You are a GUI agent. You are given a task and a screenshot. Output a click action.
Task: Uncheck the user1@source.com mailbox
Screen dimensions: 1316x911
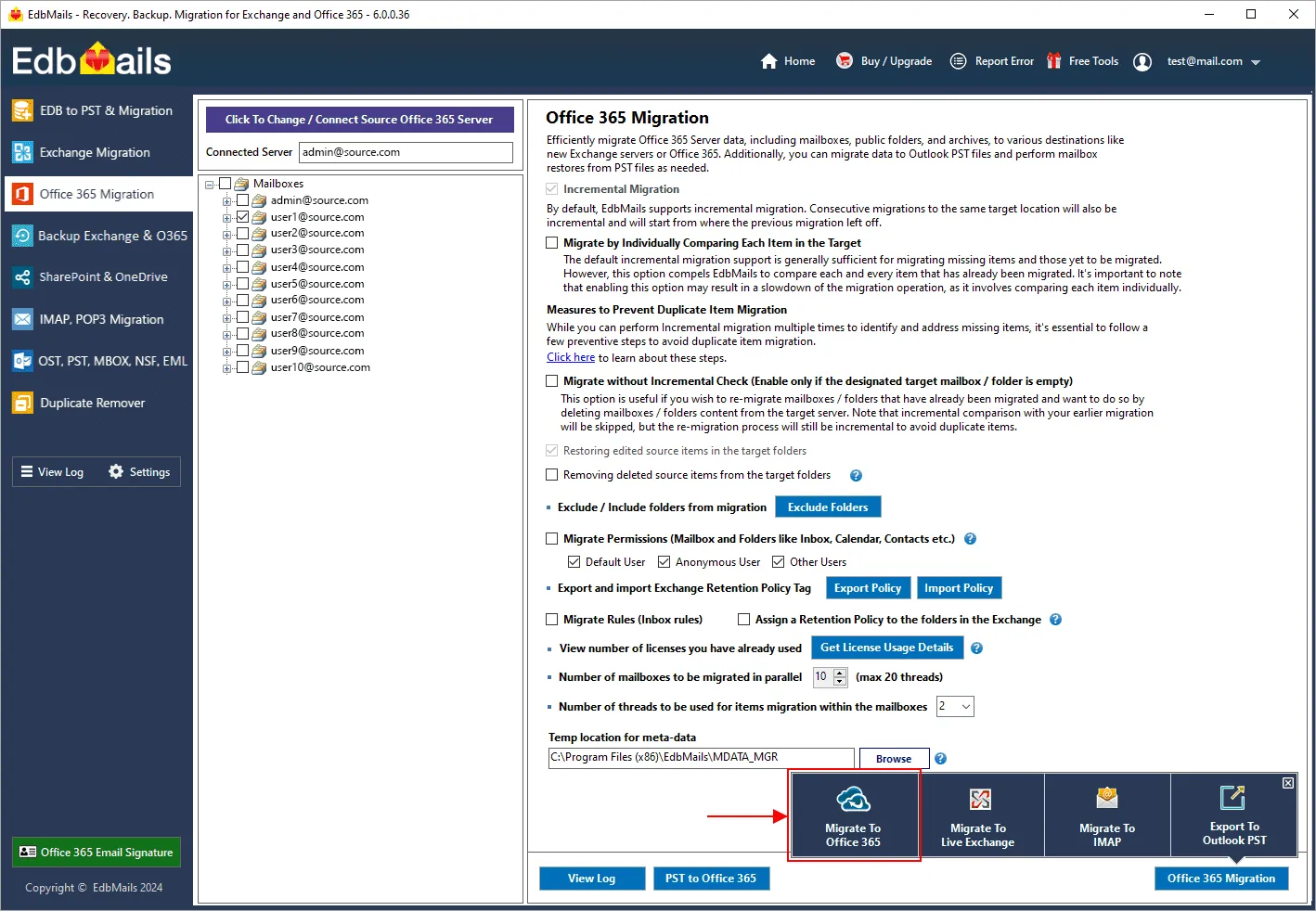click(243, 216)
